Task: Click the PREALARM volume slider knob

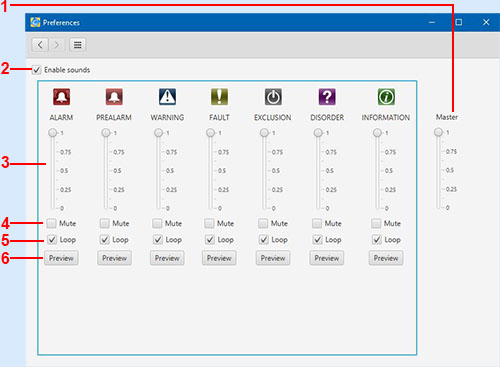Action: coord(106,133)
